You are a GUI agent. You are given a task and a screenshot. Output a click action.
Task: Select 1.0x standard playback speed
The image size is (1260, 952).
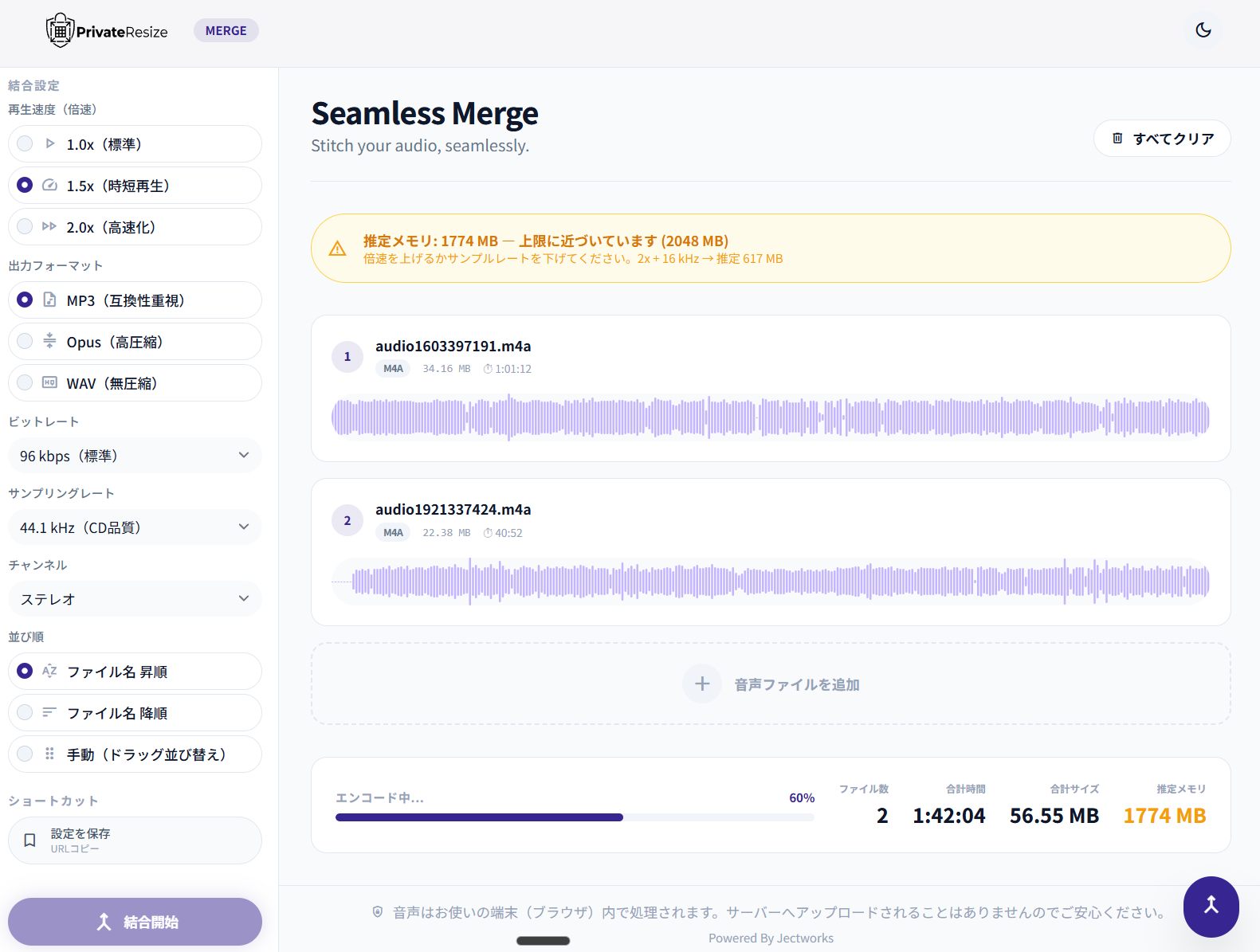pyautogui.click(x=135, y=144)
